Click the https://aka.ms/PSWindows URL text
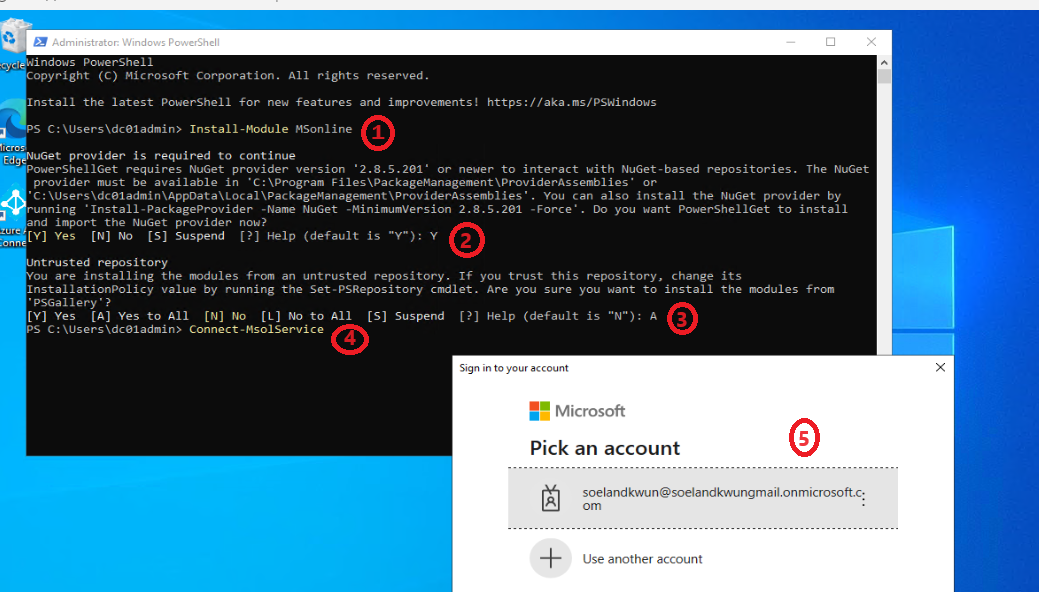Viewport: 1039px width, 592px height. (x=572, y=102)
